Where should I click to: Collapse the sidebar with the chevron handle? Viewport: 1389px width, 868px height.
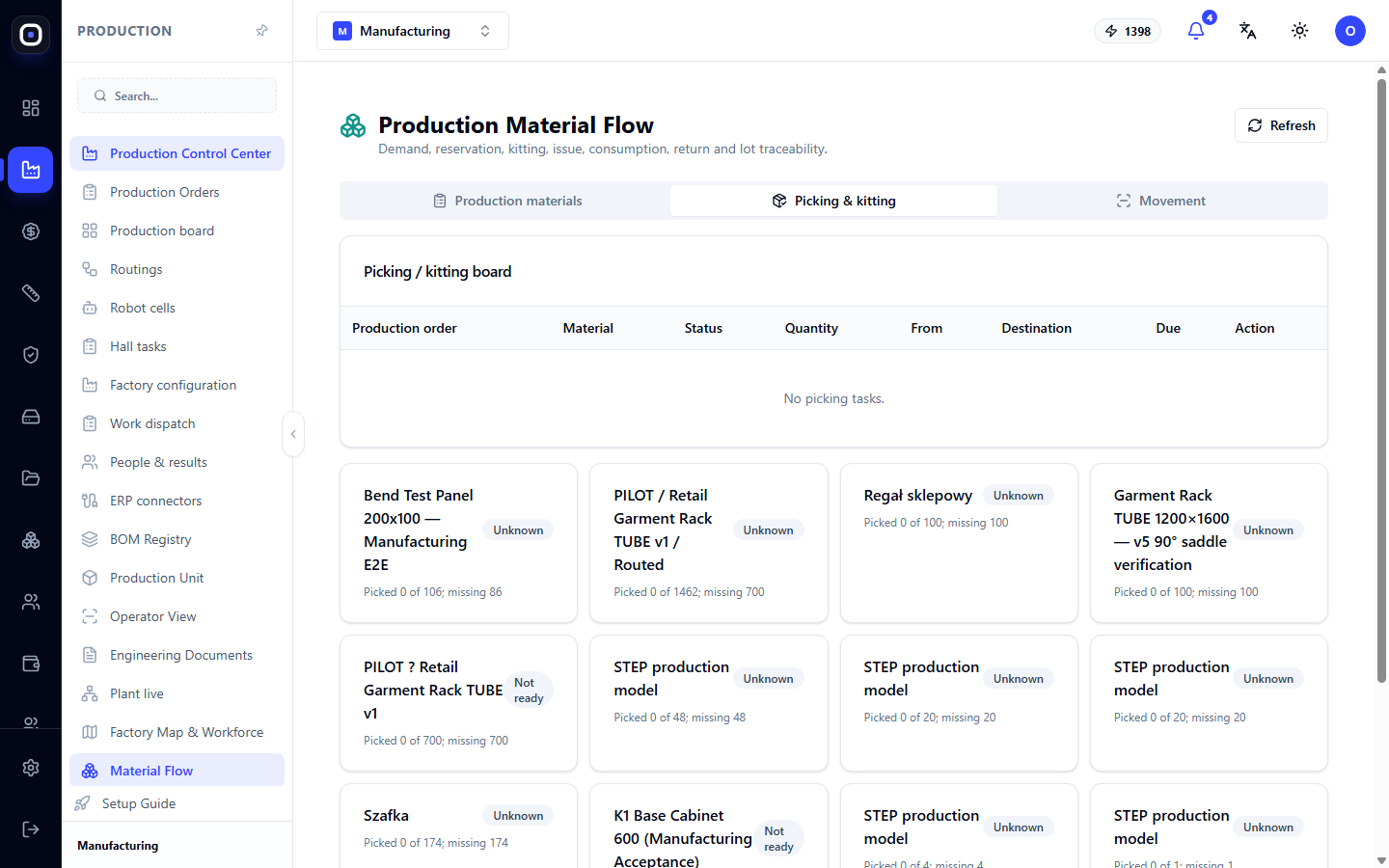point(293,434)
